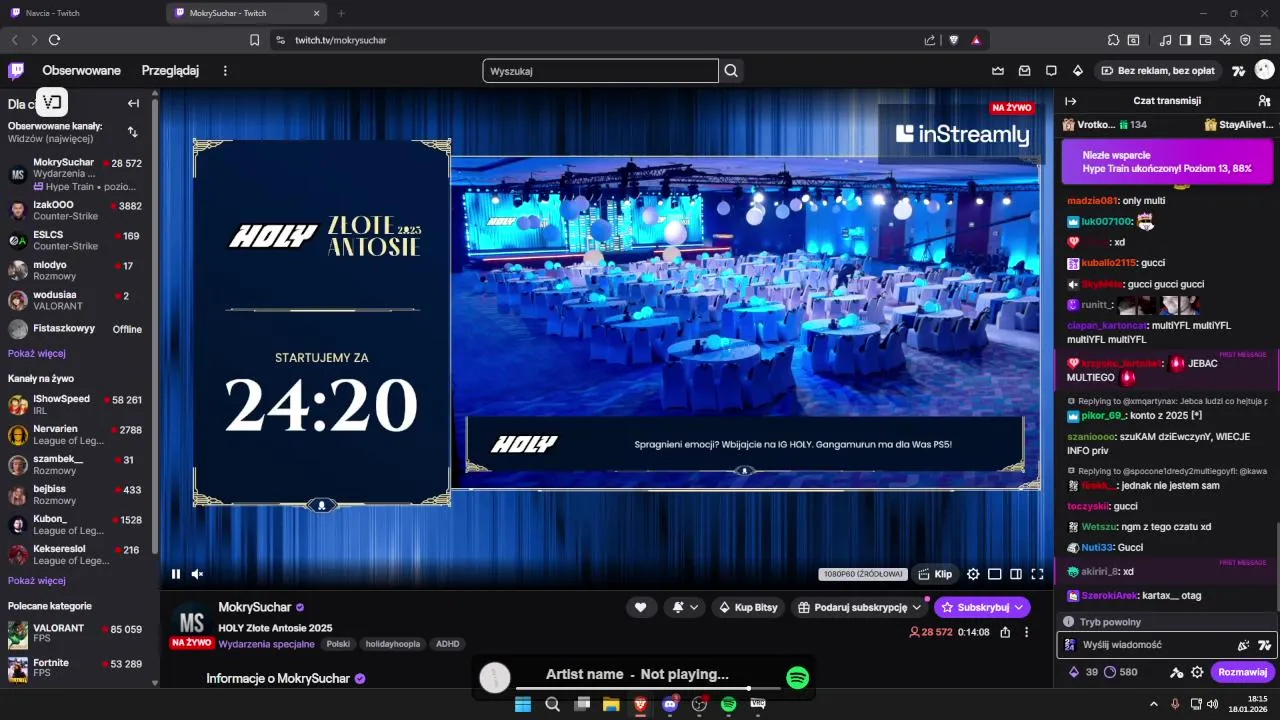Image resolution: width=1280 pixels, height=720 pixels.
Task: Click the search magnifier button
Action: click(x=731, y=71)
